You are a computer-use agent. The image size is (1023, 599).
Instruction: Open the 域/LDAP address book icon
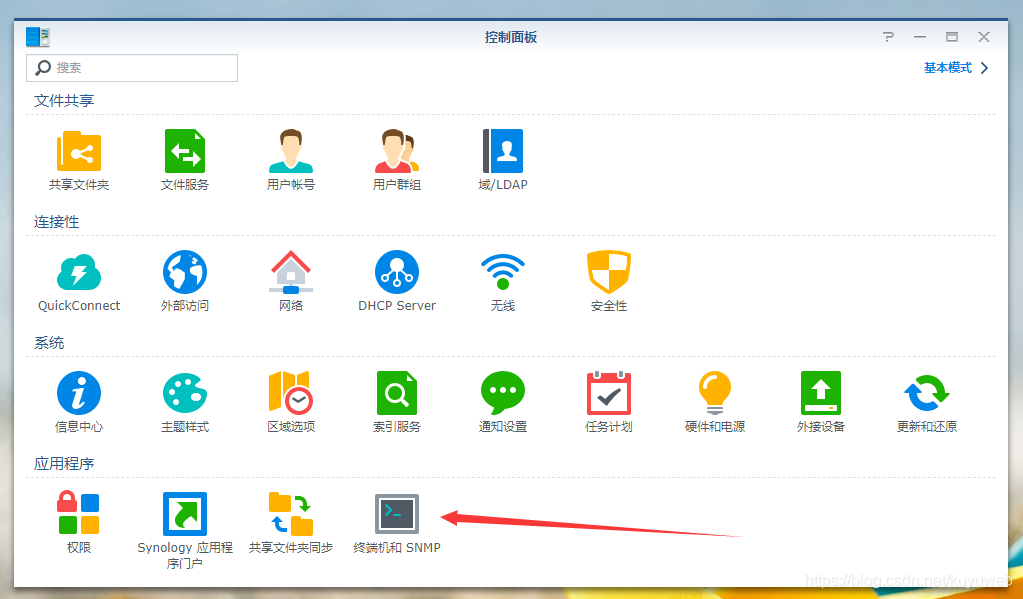coord(502,151)
